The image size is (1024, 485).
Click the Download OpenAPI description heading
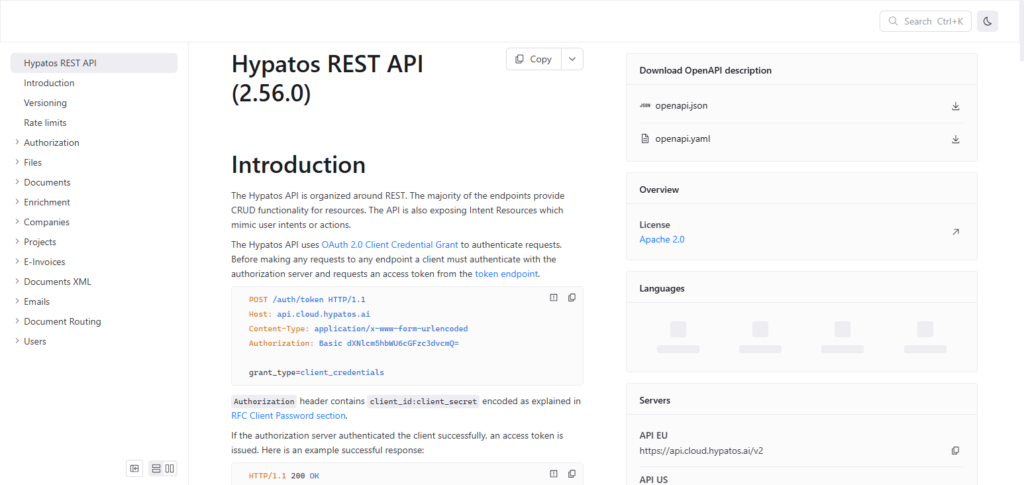tap(705, 70)
